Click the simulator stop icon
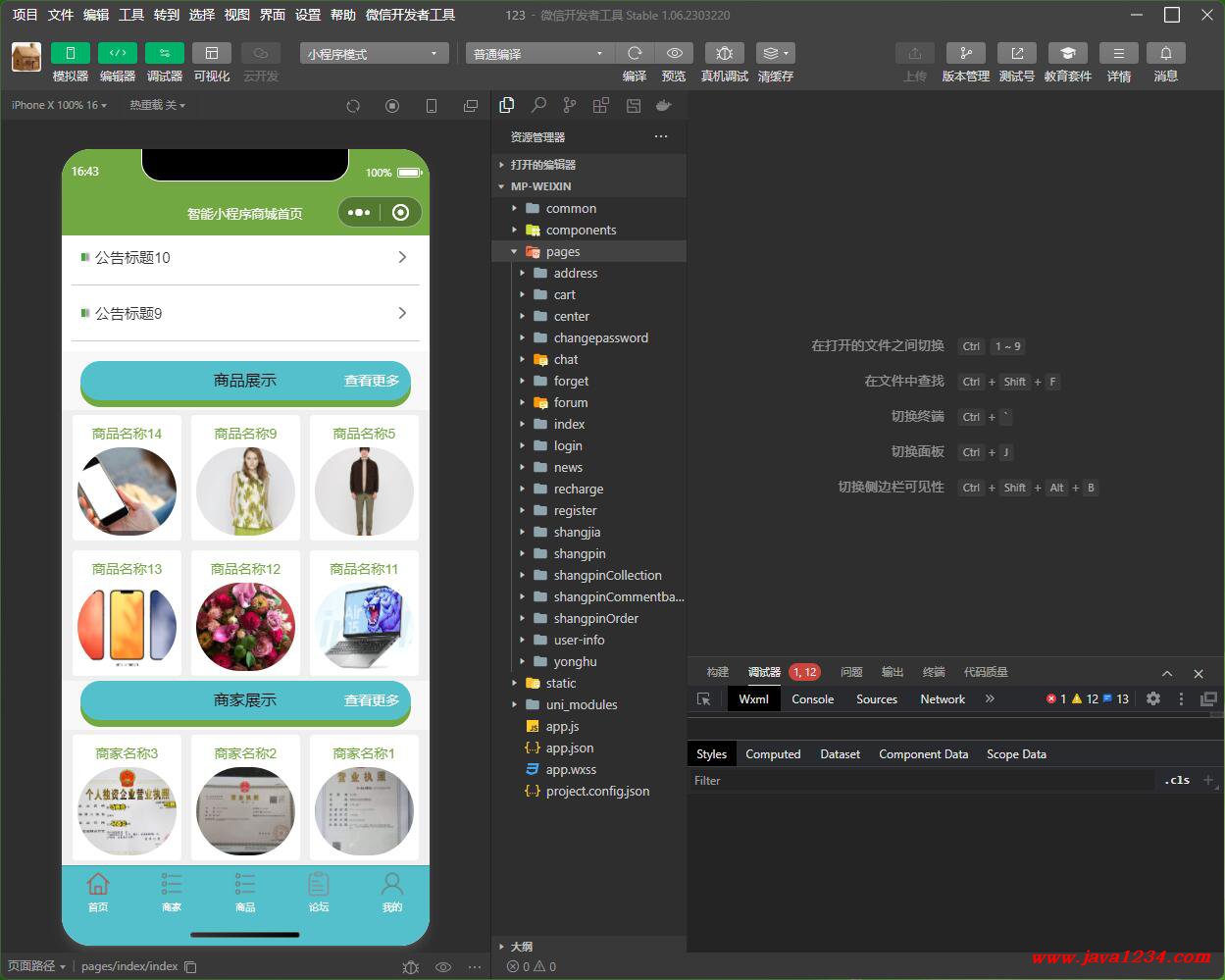The width and height of the screenshot is (1225, 980). pos(392,106)
